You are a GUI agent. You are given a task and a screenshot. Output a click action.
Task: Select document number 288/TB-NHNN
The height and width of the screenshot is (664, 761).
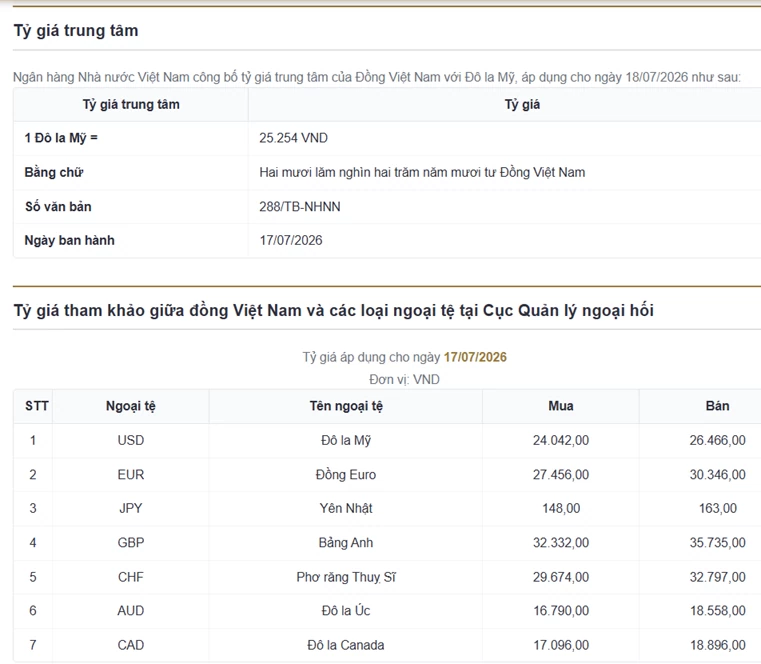299,207
